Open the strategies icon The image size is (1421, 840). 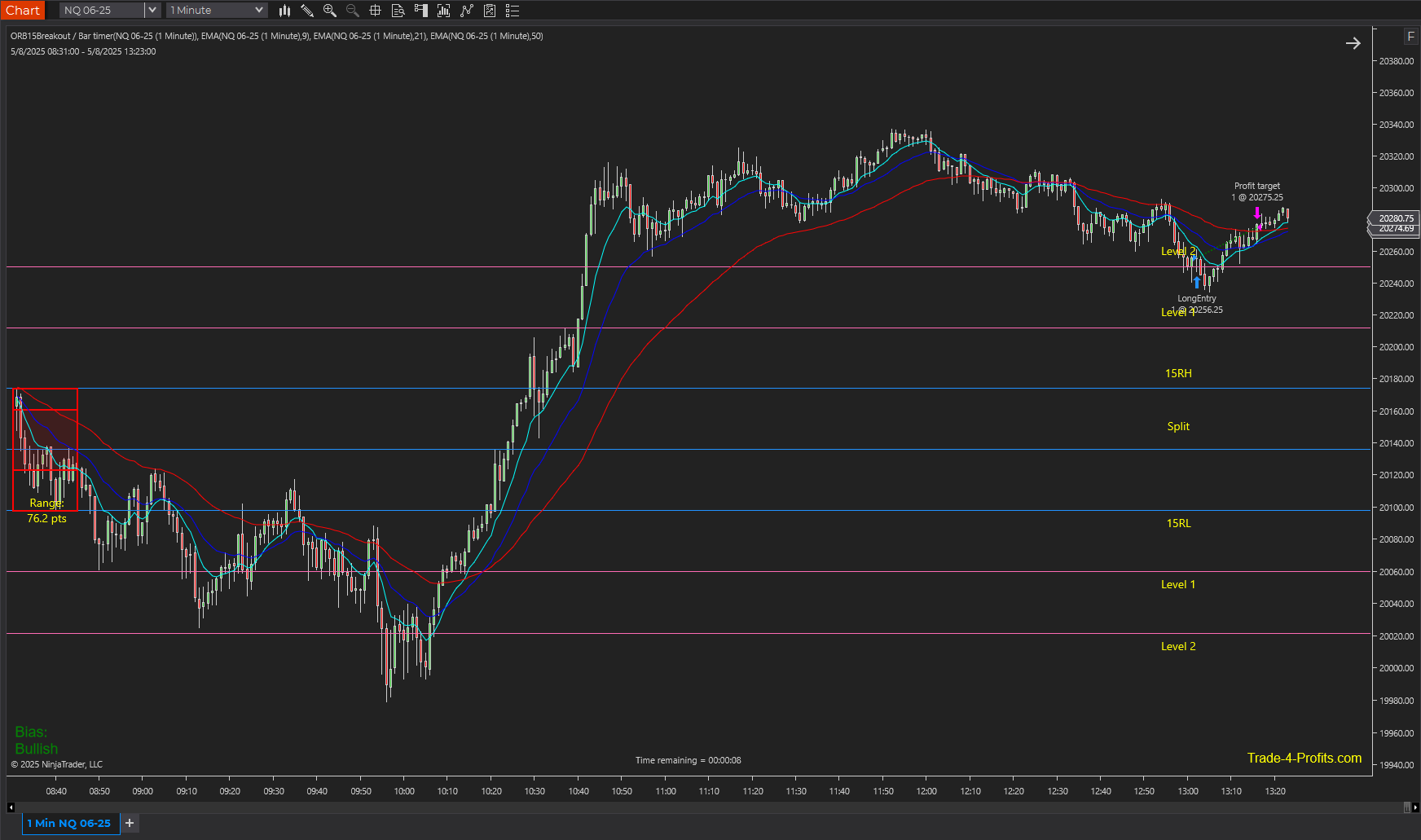coord(467,11)
